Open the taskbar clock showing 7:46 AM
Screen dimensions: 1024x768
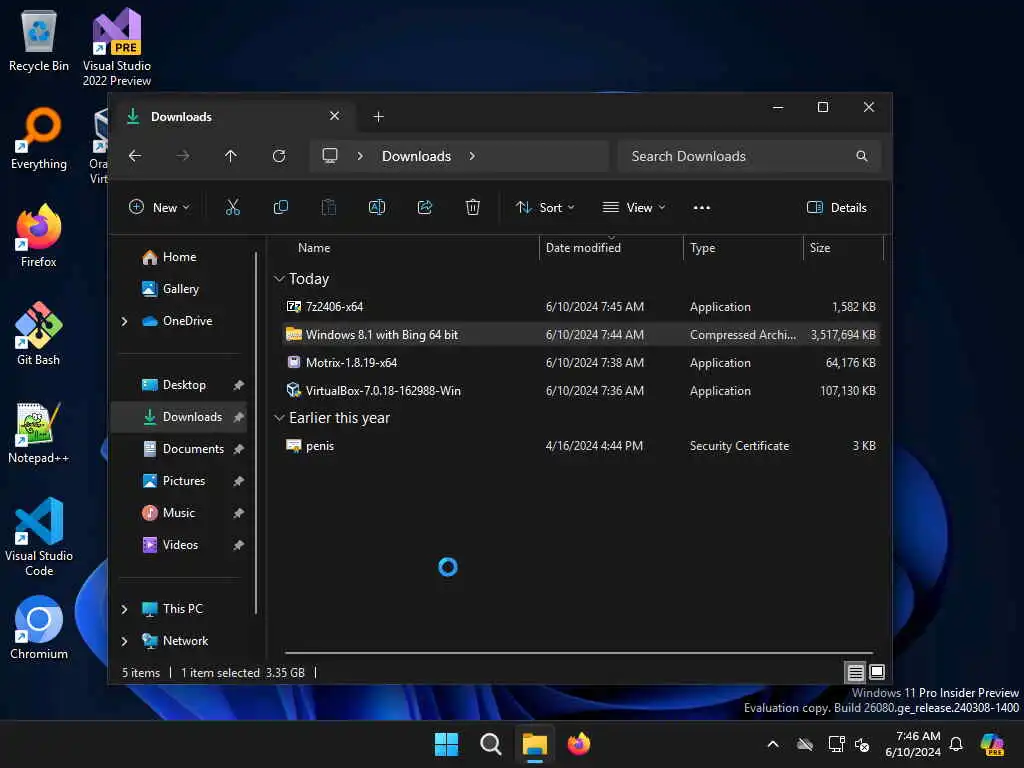pyautogui.click(x=913, y=744)
